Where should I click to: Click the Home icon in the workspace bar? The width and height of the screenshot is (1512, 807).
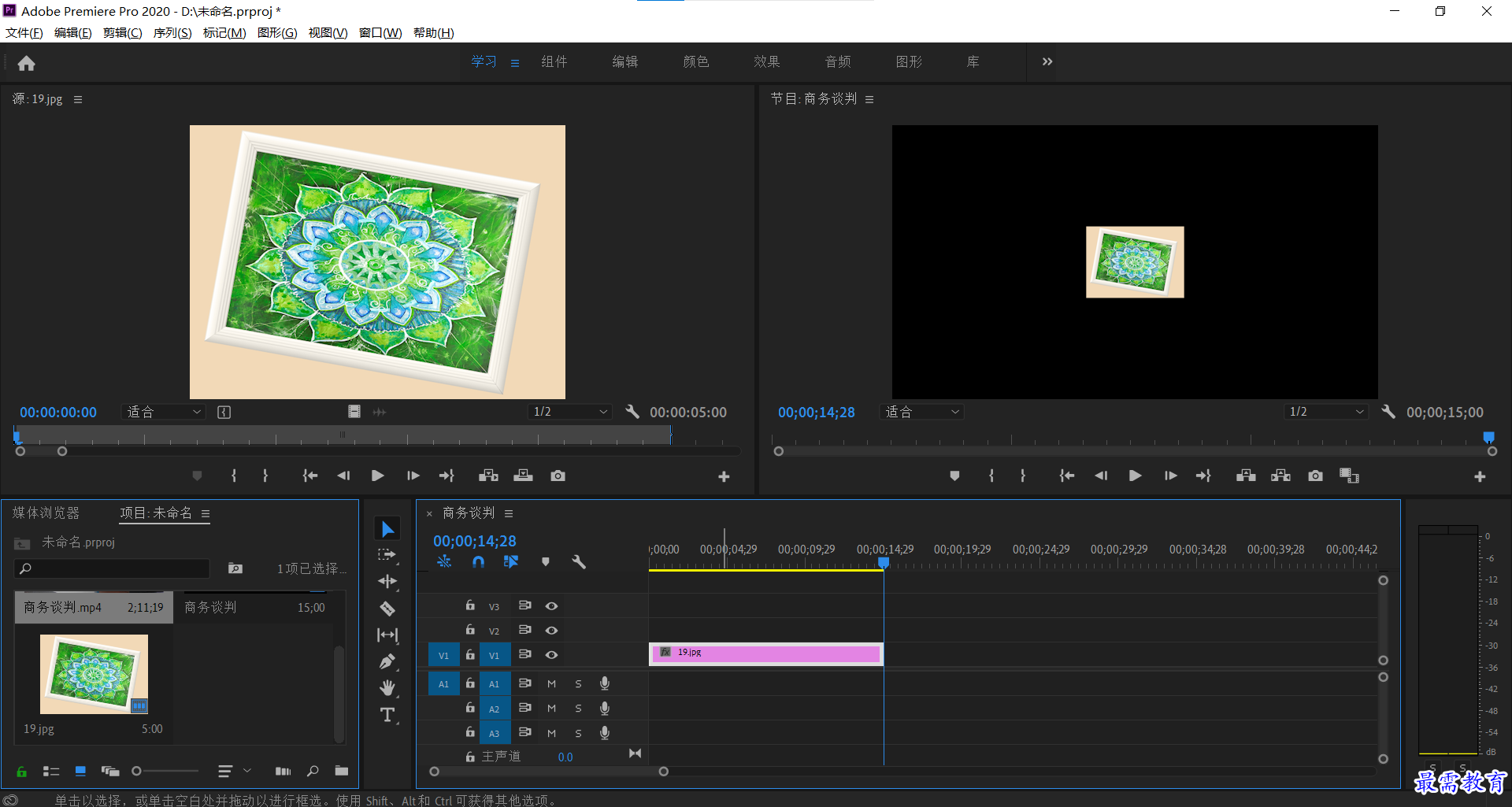(26, 63)
